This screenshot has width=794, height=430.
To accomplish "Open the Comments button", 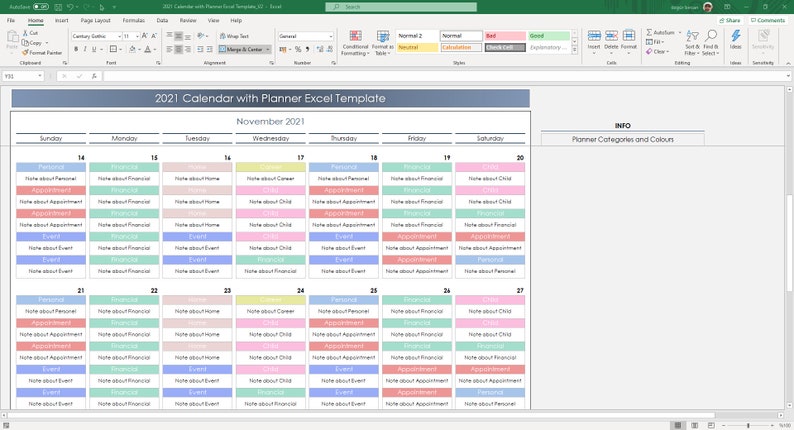I will [x=768, y=20].
